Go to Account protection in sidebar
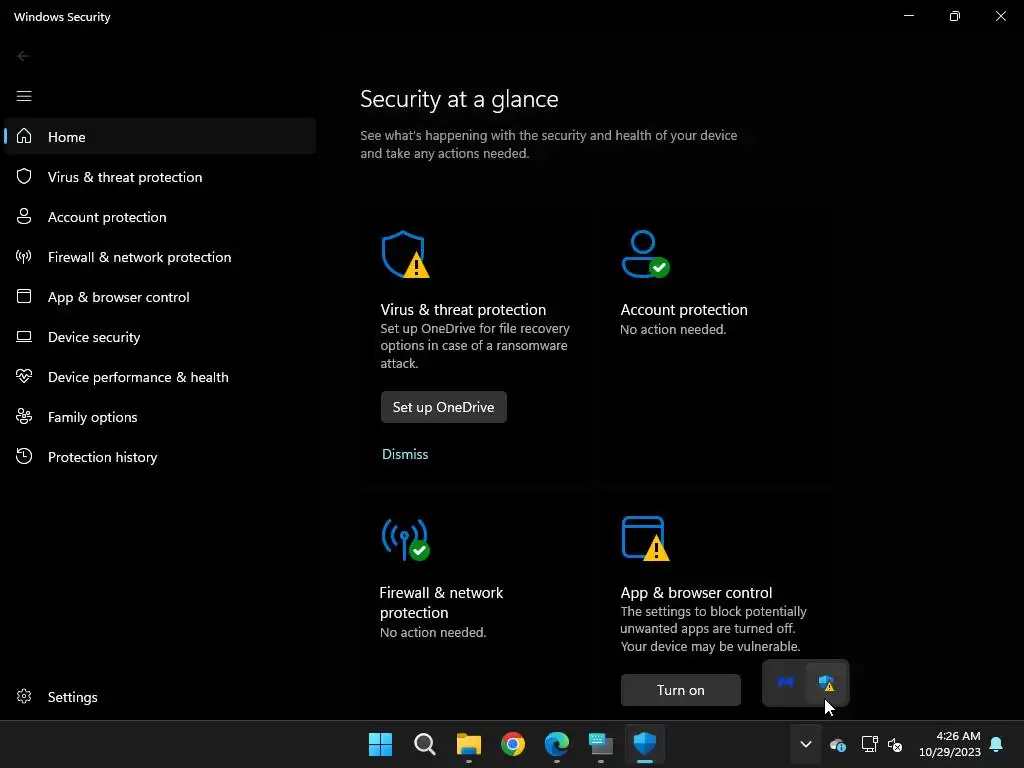Viewport: 1024px width, 768px height. click(160, 217)
